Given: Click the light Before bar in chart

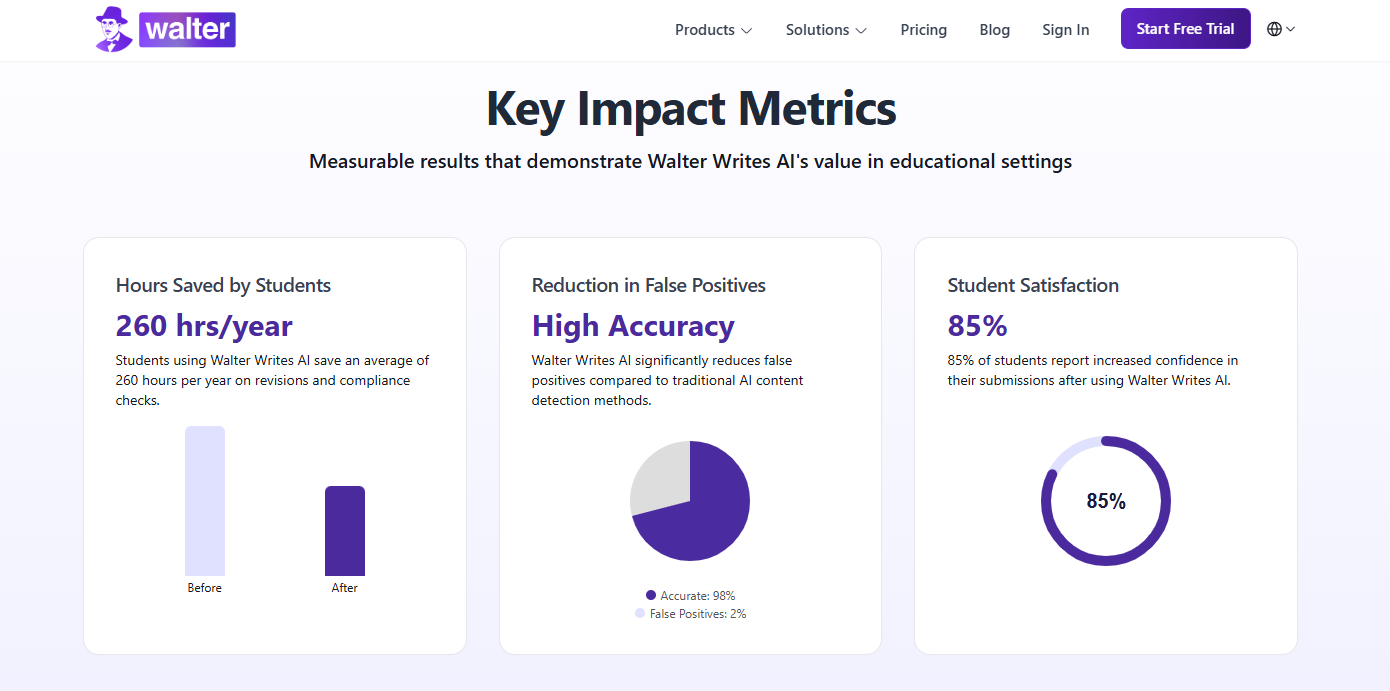Looking at the screenshot, I should point(205,500).
